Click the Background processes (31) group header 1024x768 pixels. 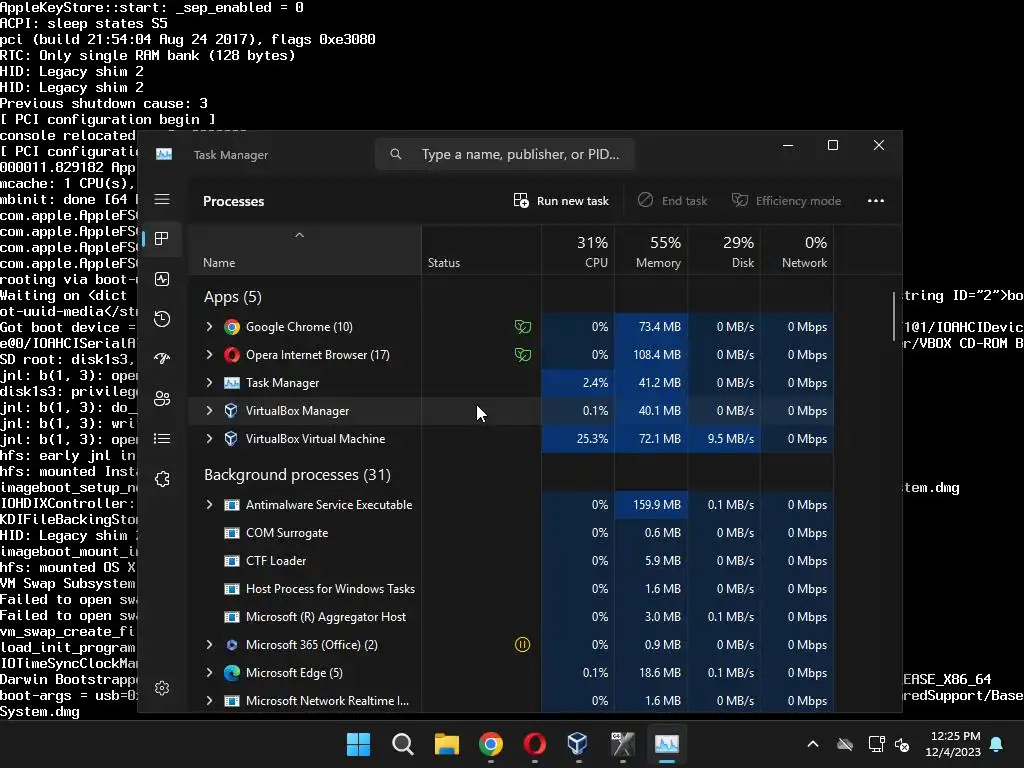pyautogui.click(x=297, y=475)
